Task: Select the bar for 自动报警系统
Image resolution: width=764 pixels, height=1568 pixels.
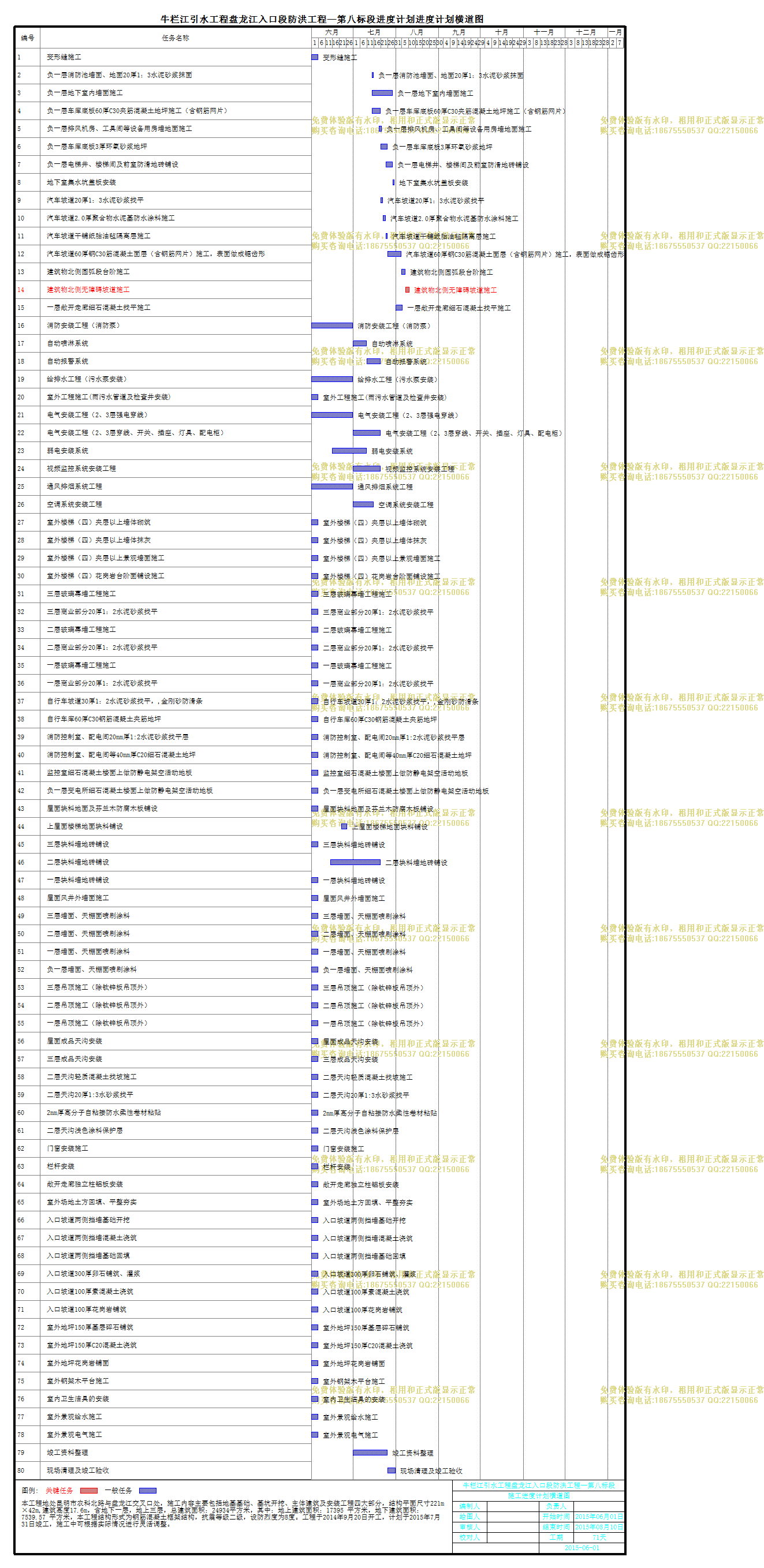Action: click(374, 361)
